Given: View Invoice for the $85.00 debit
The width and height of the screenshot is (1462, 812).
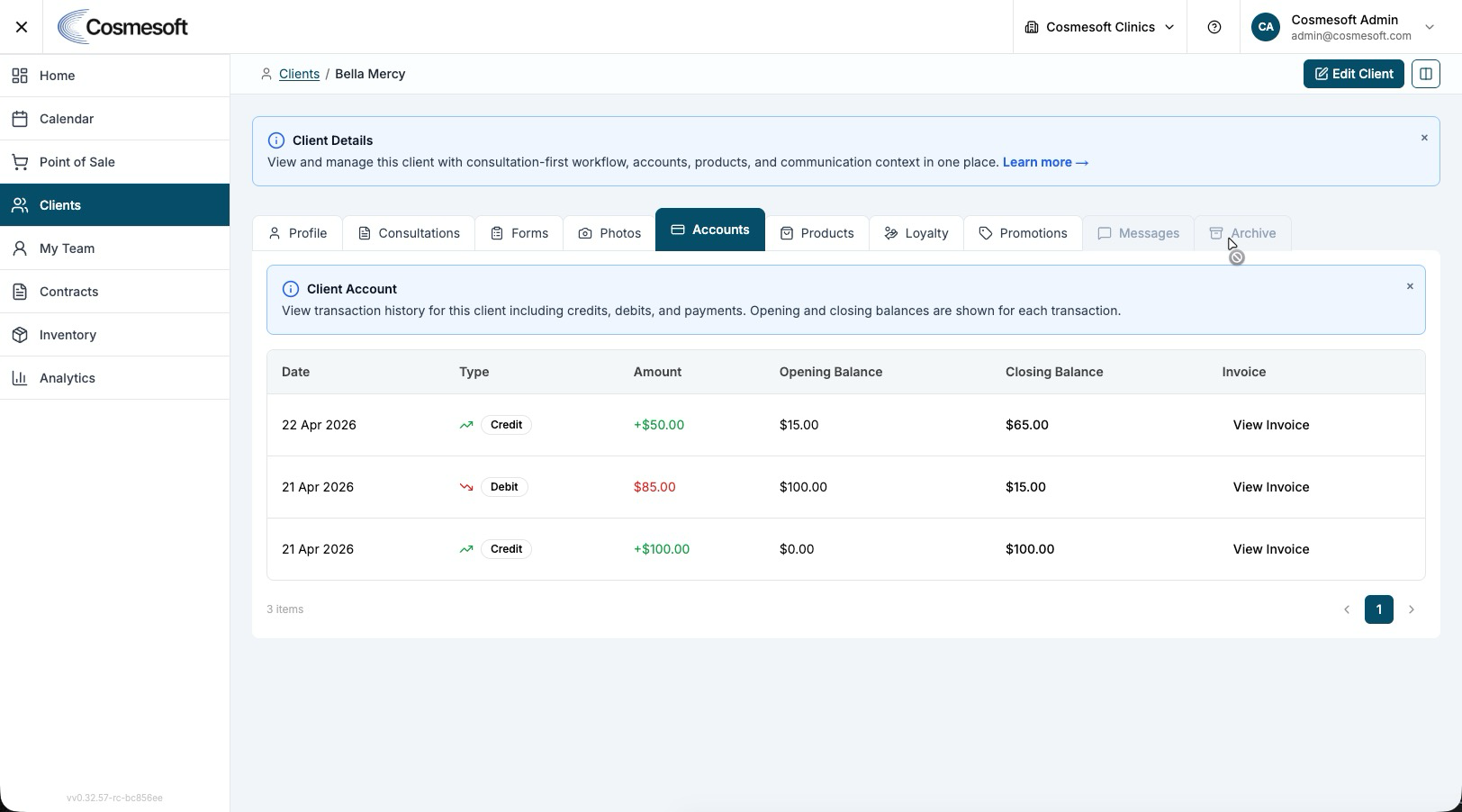Looking at the screenshot, I should 1271,487.
